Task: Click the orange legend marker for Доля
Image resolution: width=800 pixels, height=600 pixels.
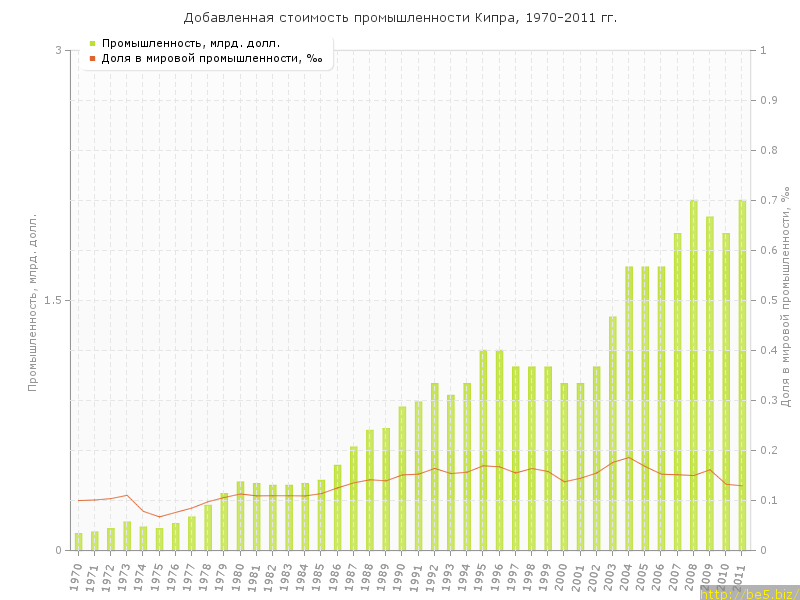Action: point(92,58)
